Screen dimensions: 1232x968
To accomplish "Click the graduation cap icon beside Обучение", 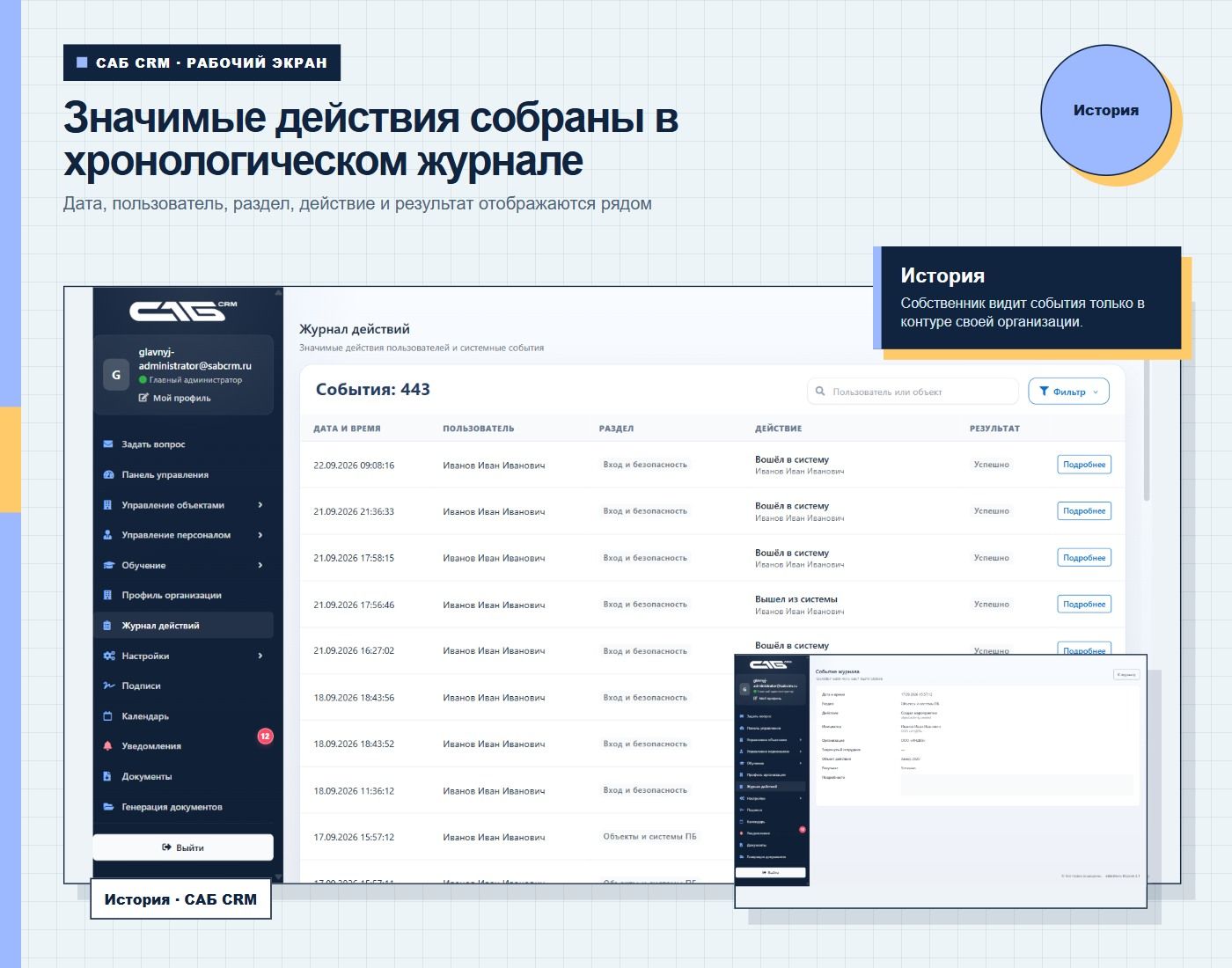I will pyautogui.click(x=108, y=565).
